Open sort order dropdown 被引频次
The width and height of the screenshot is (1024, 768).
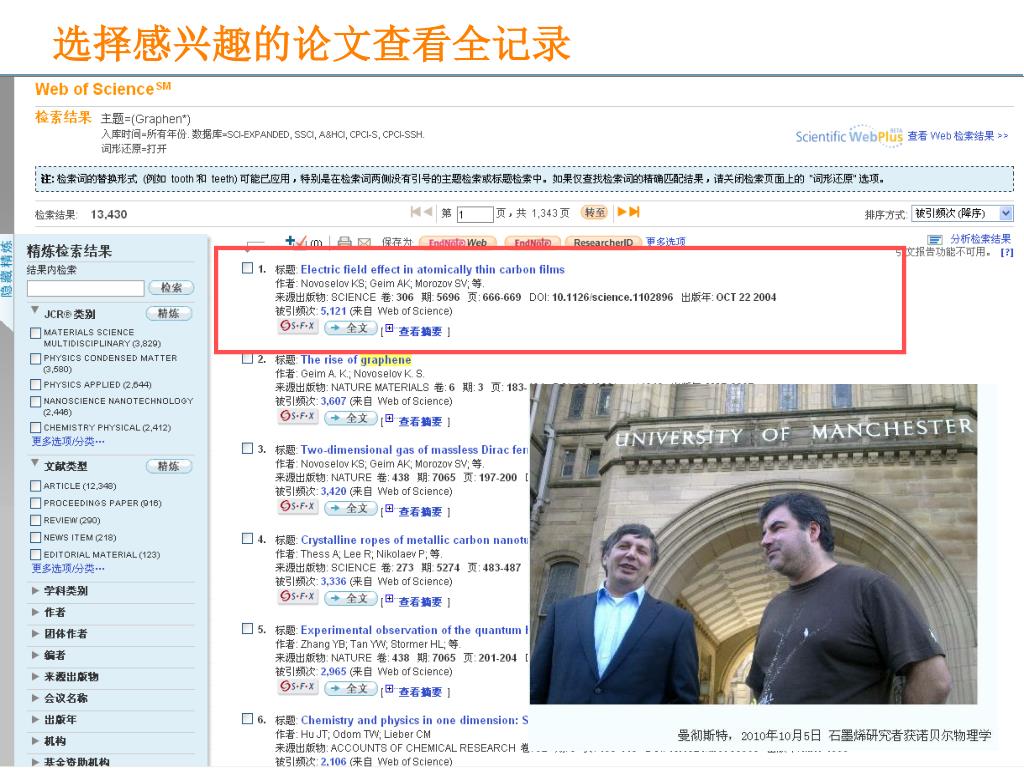[962, 214]
